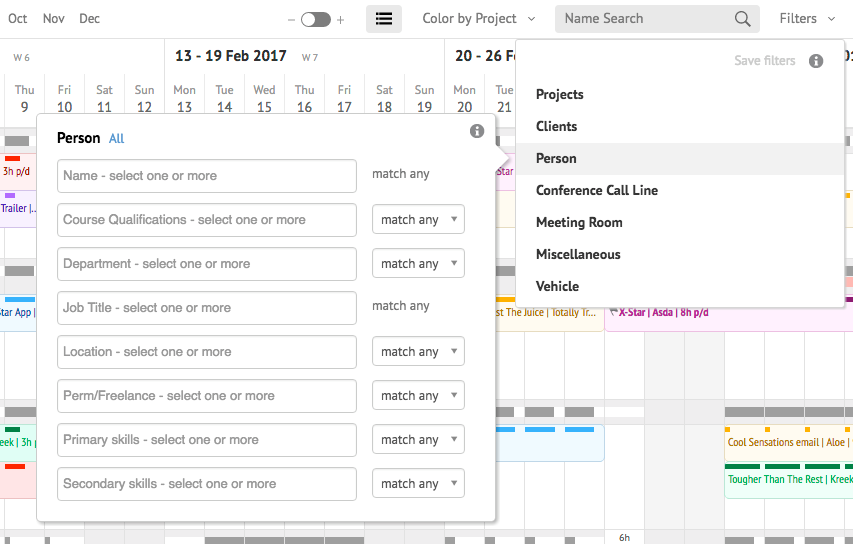This screenshot has width=853, height=544.
Task: Select Meeting Room filter option
Action: (x=579, y=222)
